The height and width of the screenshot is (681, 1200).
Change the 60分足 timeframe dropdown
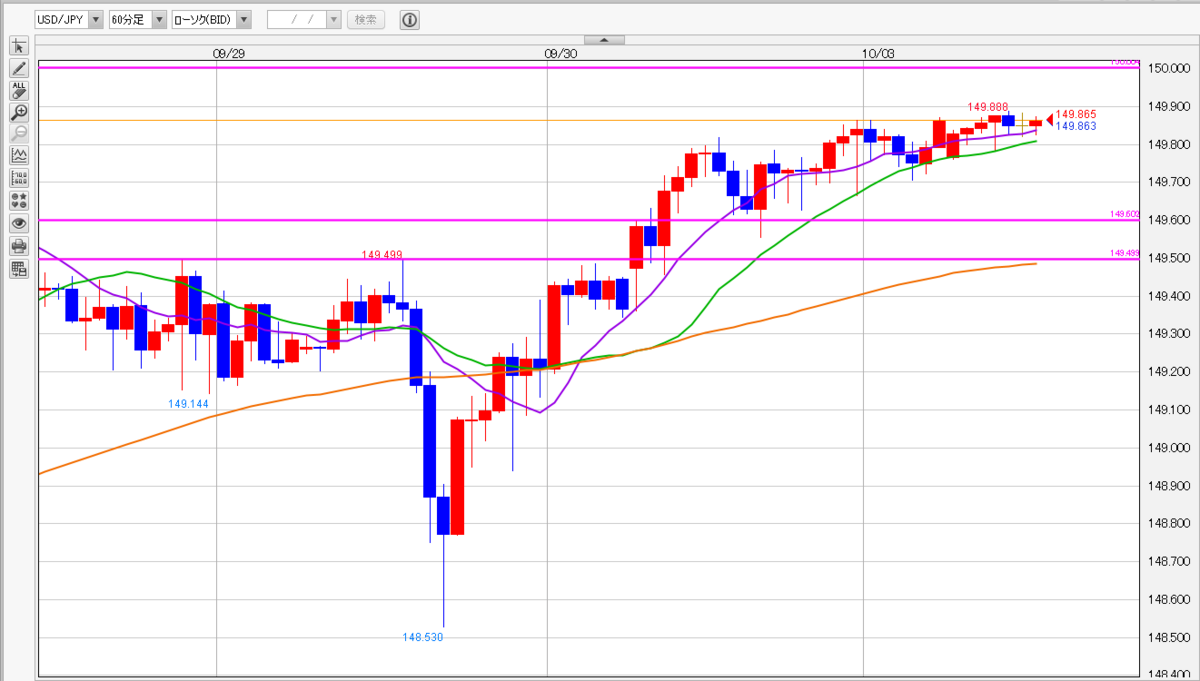tap(137, 20)
